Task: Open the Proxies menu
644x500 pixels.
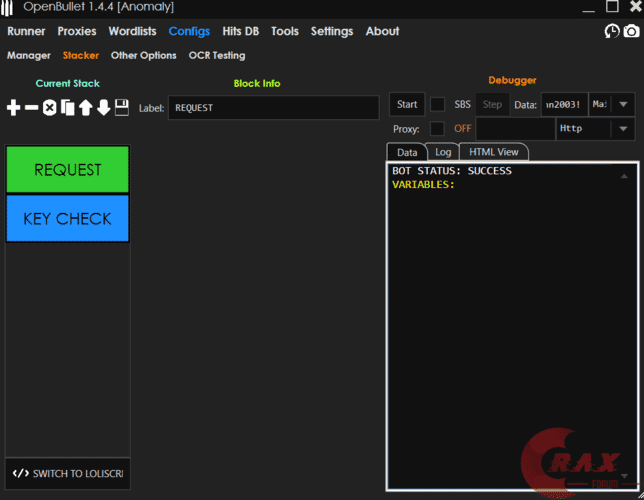Action: coord(77,31)
